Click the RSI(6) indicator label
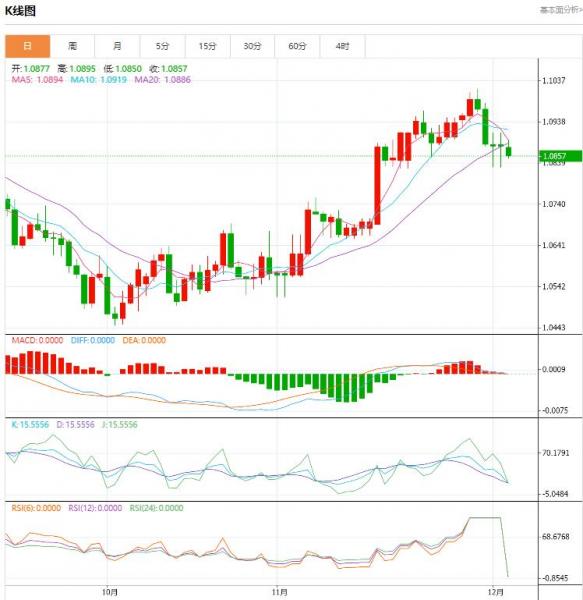Image resolution: width=583 pixels, height=600 pixels. pyautogui.click(x=36, y=508)
